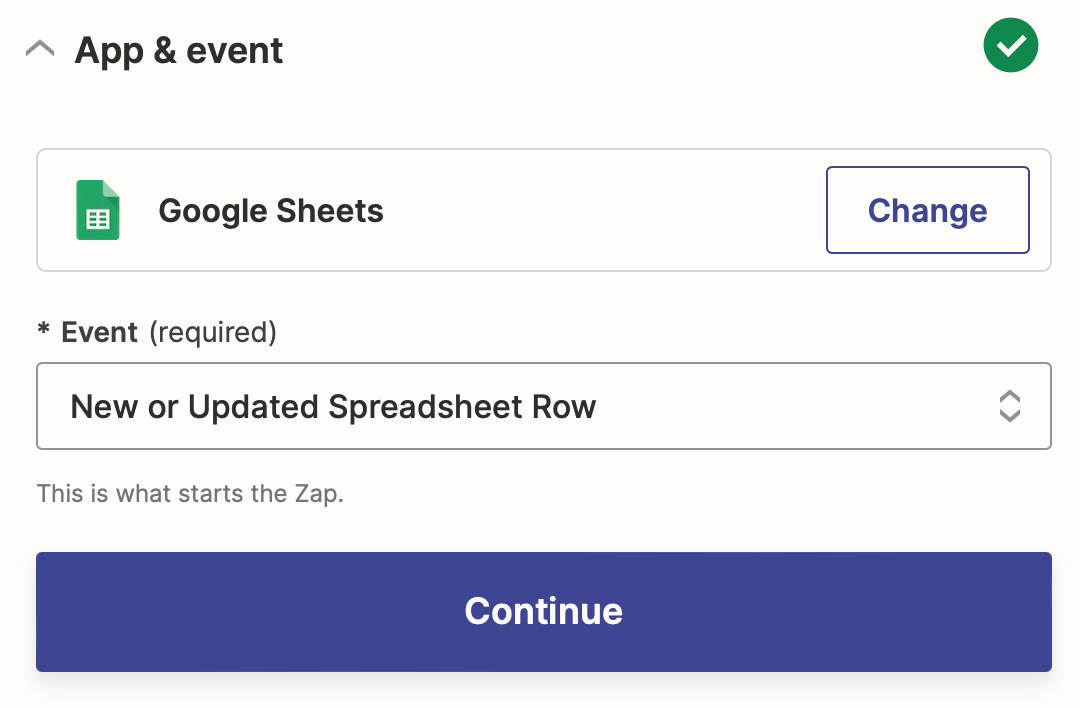Click the spreadsheet grid on the Sheets logo

(x=98, y=219)
